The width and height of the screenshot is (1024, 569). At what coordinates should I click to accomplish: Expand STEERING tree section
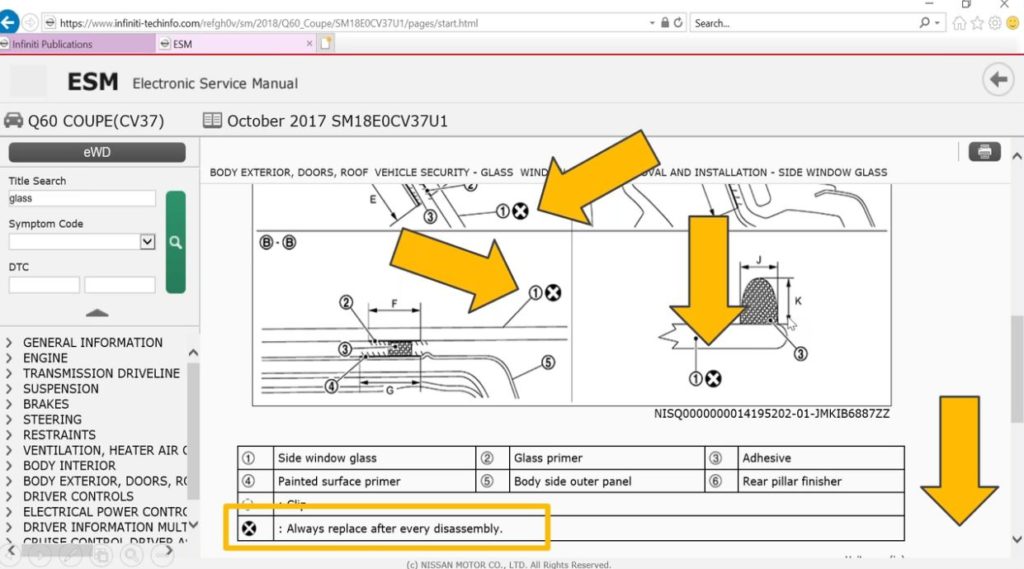(x=8, y=419)
